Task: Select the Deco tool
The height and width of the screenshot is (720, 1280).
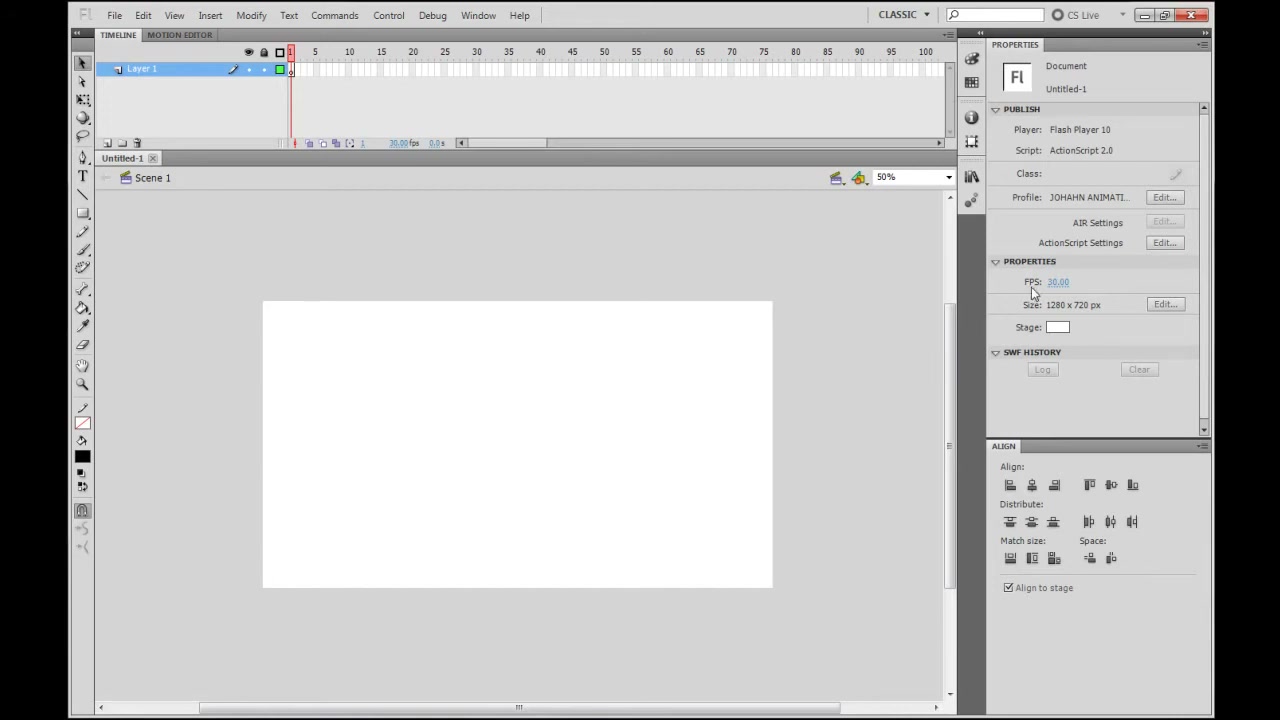Action: [x=83, y=267]
